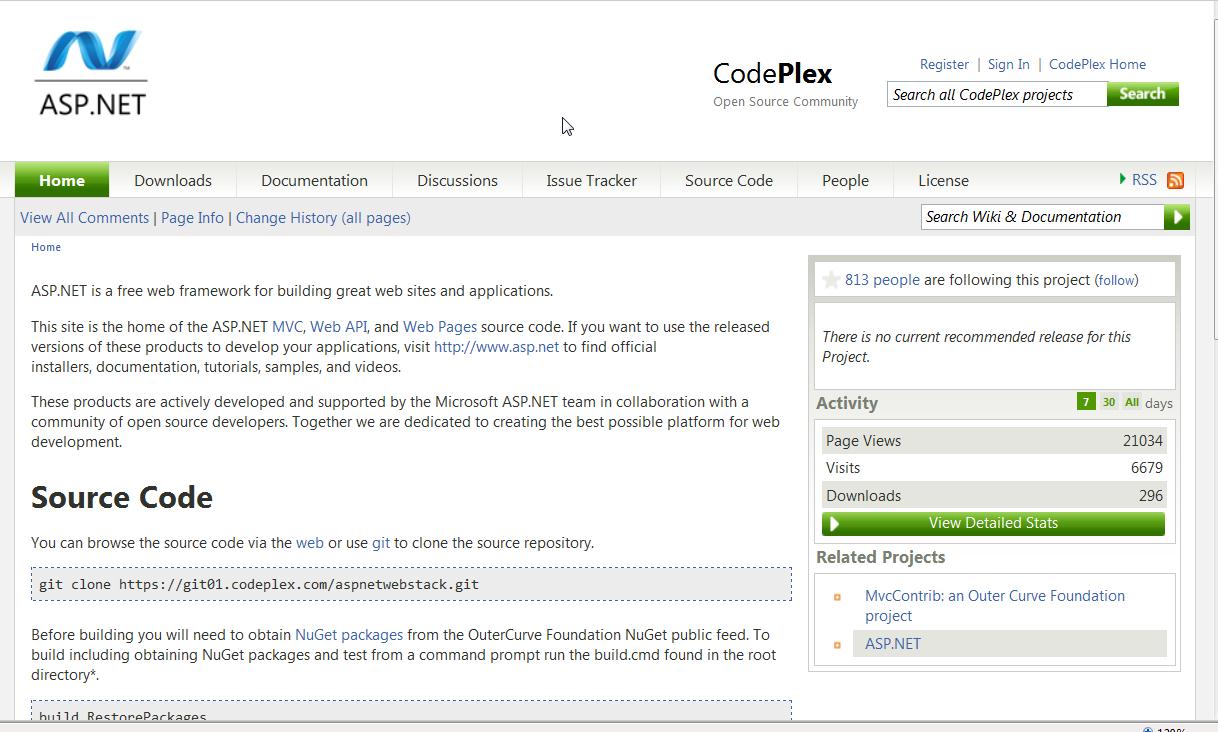The image size is (1218, 732).
Task: Click the CodePlex Open Source Community logo
Action: point(785,84)
